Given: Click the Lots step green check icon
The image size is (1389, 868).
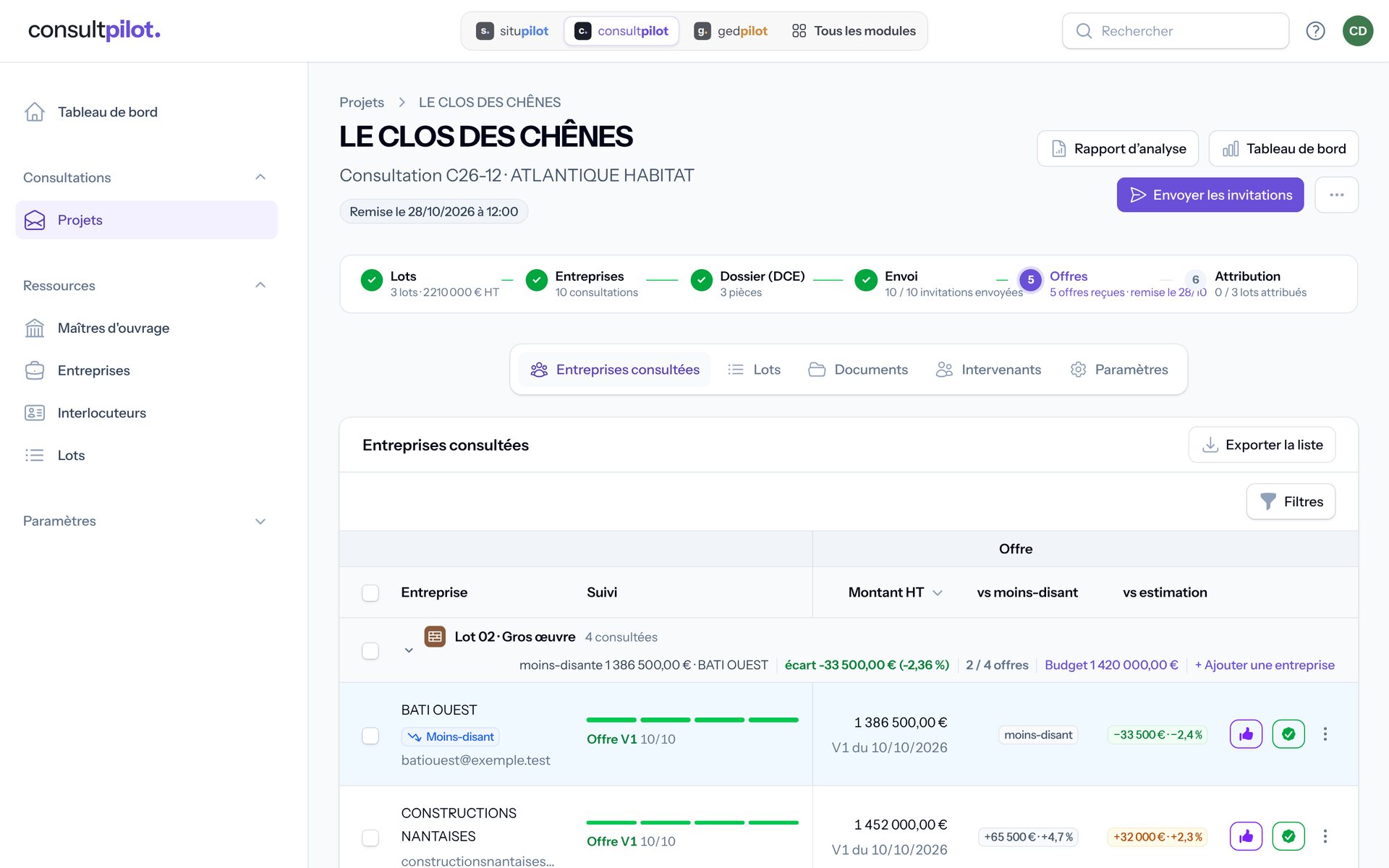Looking at the screenshot, I should [372, 280].
